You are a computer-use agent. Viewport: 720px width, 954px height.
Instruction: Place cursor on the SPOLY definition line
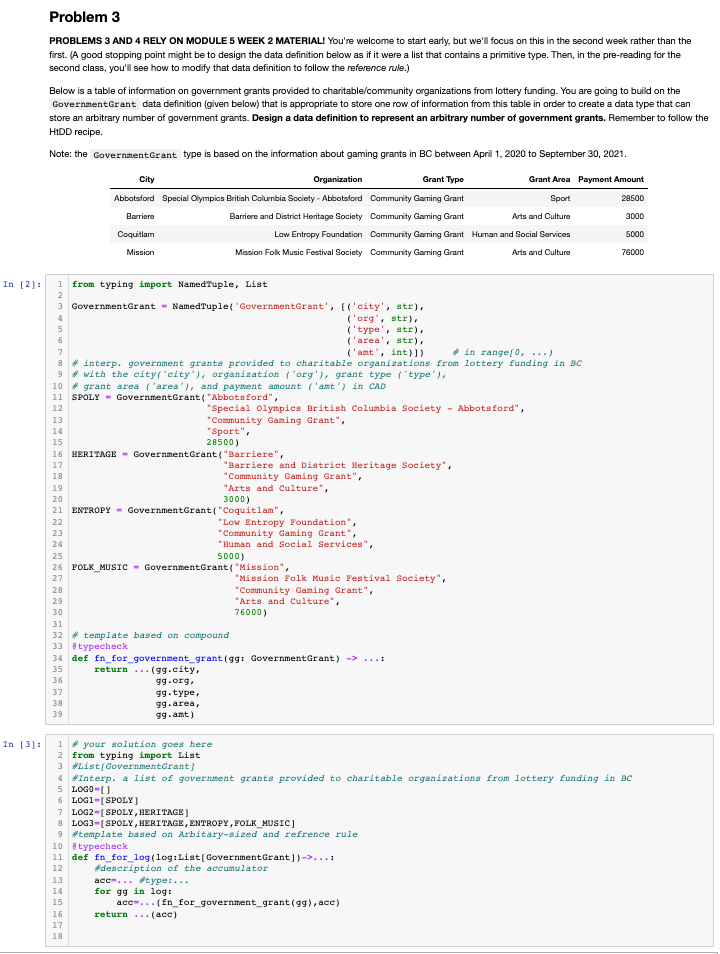(x=175, y=397)
